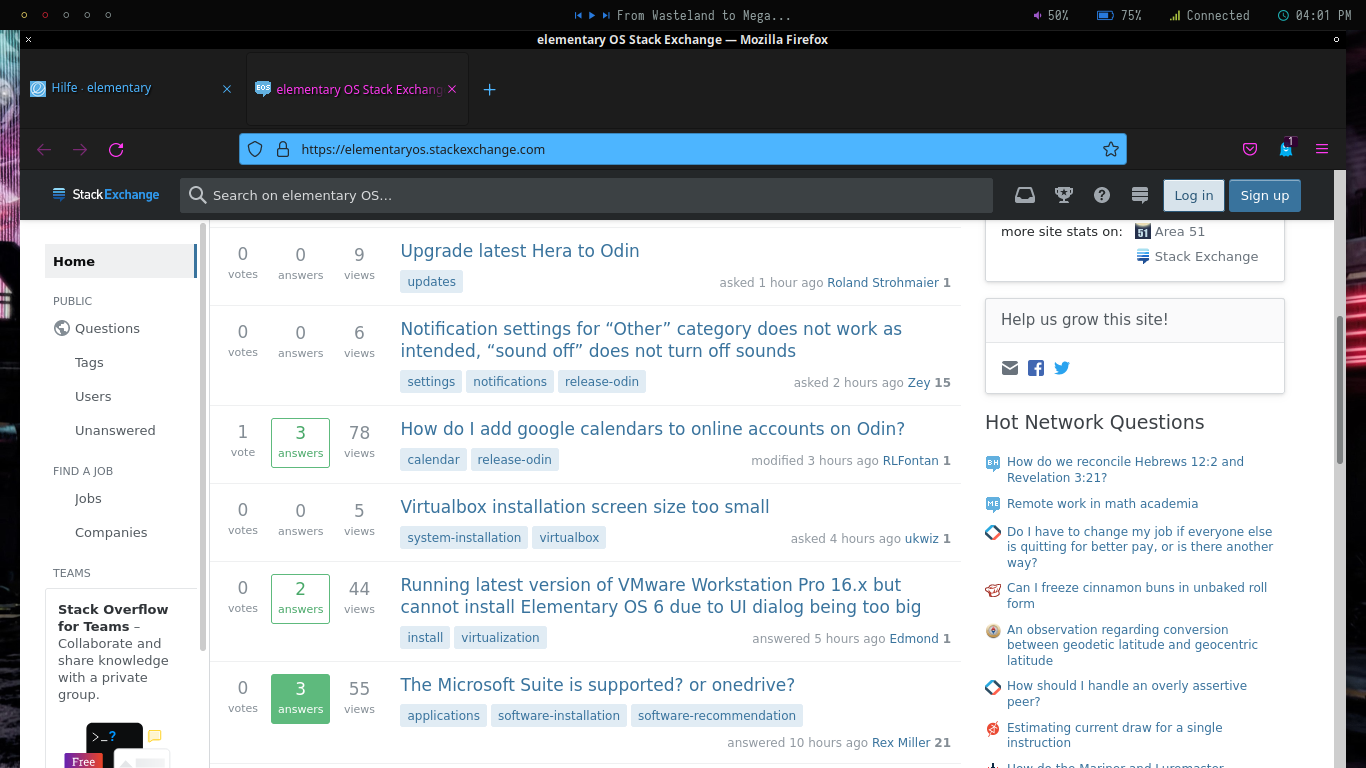Open the Stack Exchange inbox icon

(1025, 195)
